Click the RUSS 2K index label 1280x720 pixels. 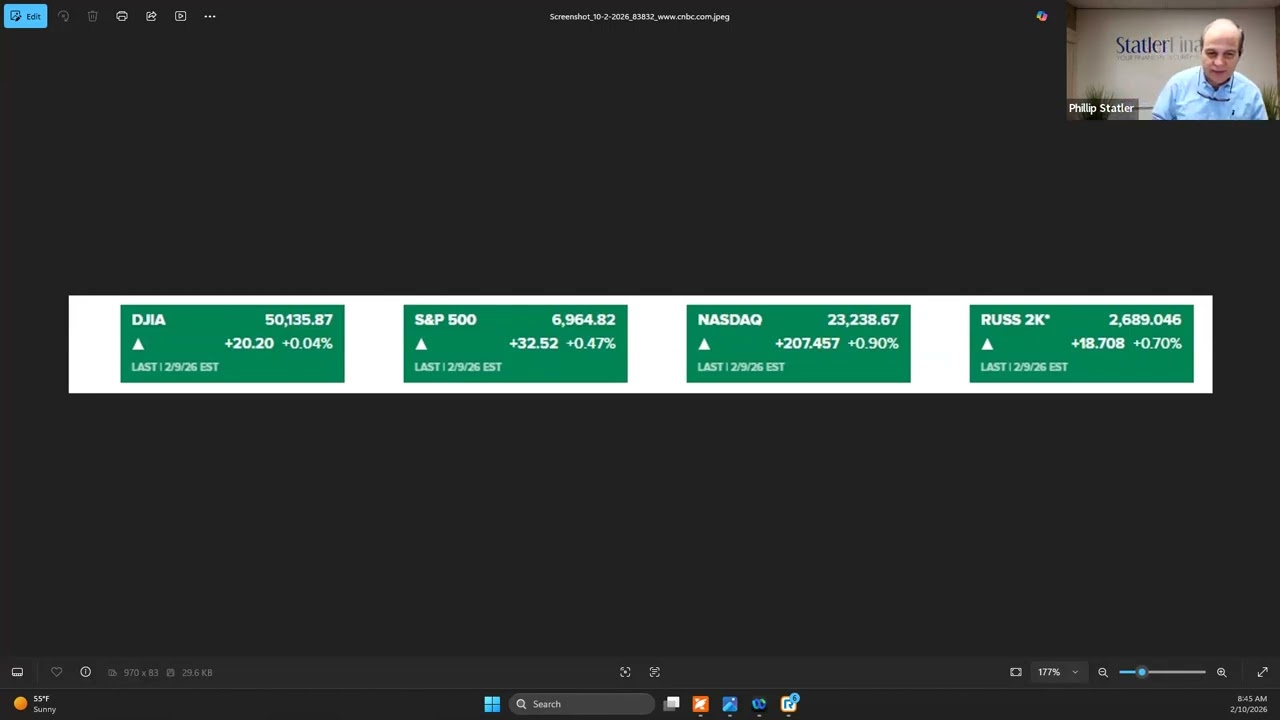tap(1015, 320)
